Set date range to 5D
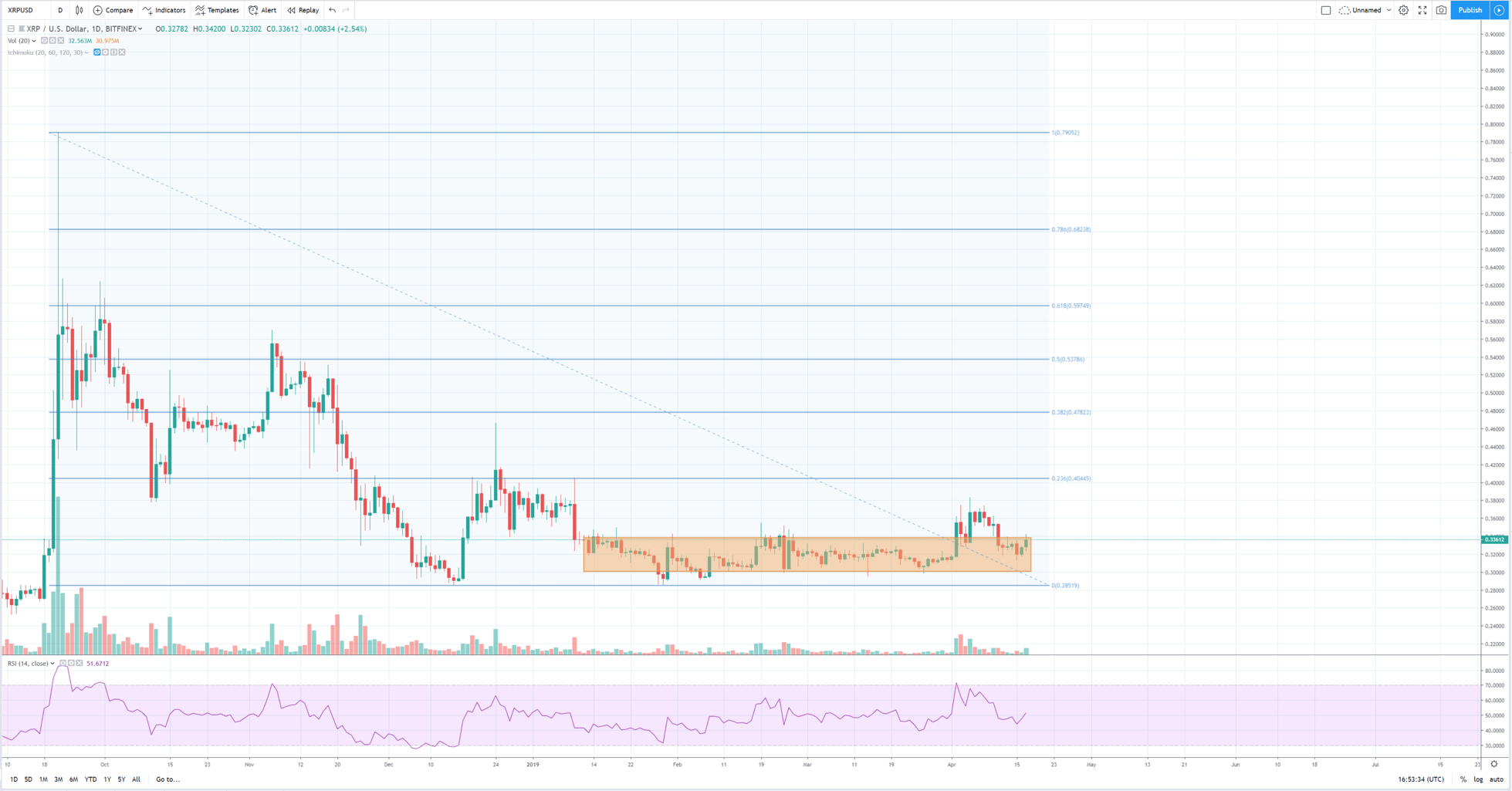This screenshot has height=791, width=1512. [29, 779]
